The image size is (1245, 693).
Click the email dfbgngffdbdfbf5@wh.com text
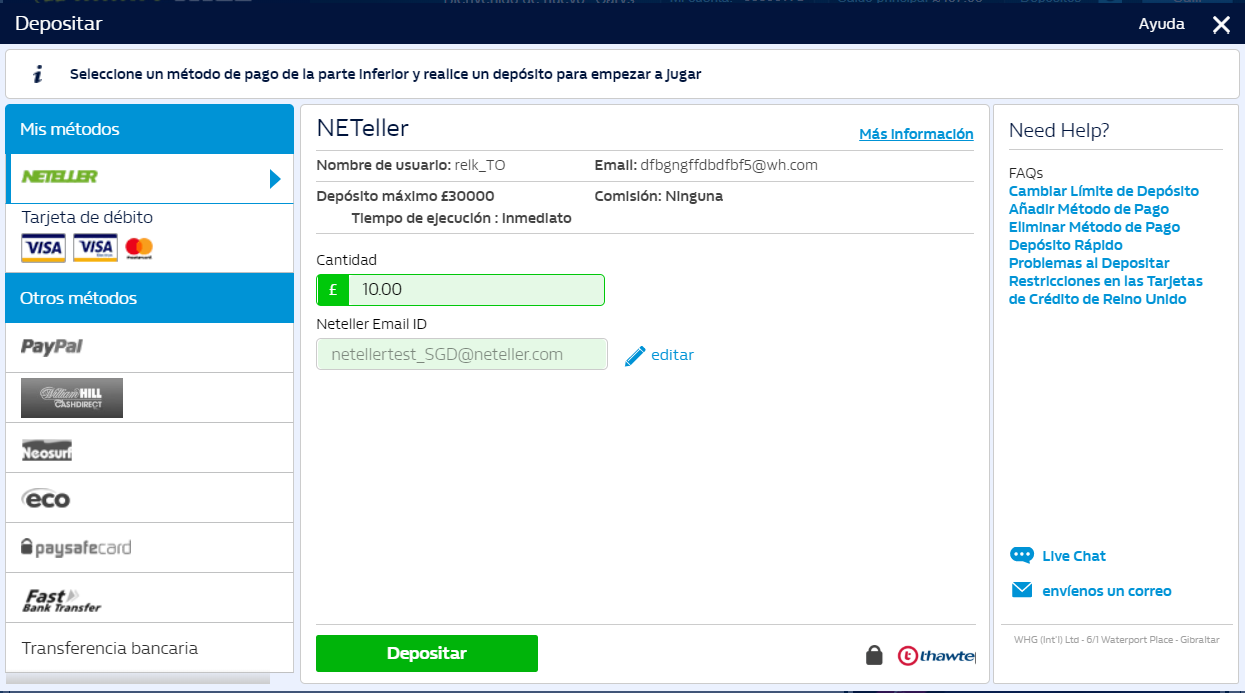click(729, 165)
